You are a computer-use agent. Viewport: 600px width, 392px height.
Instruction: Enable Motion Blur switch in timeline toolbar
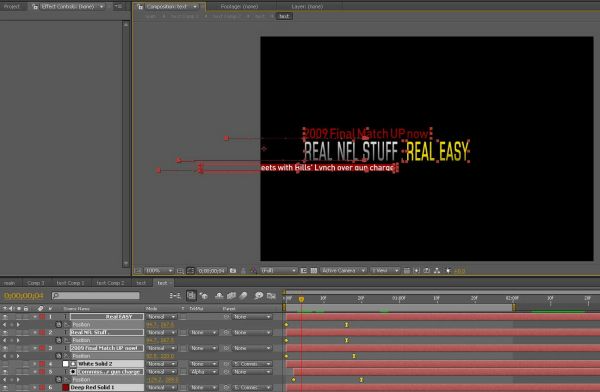point(243,296)
